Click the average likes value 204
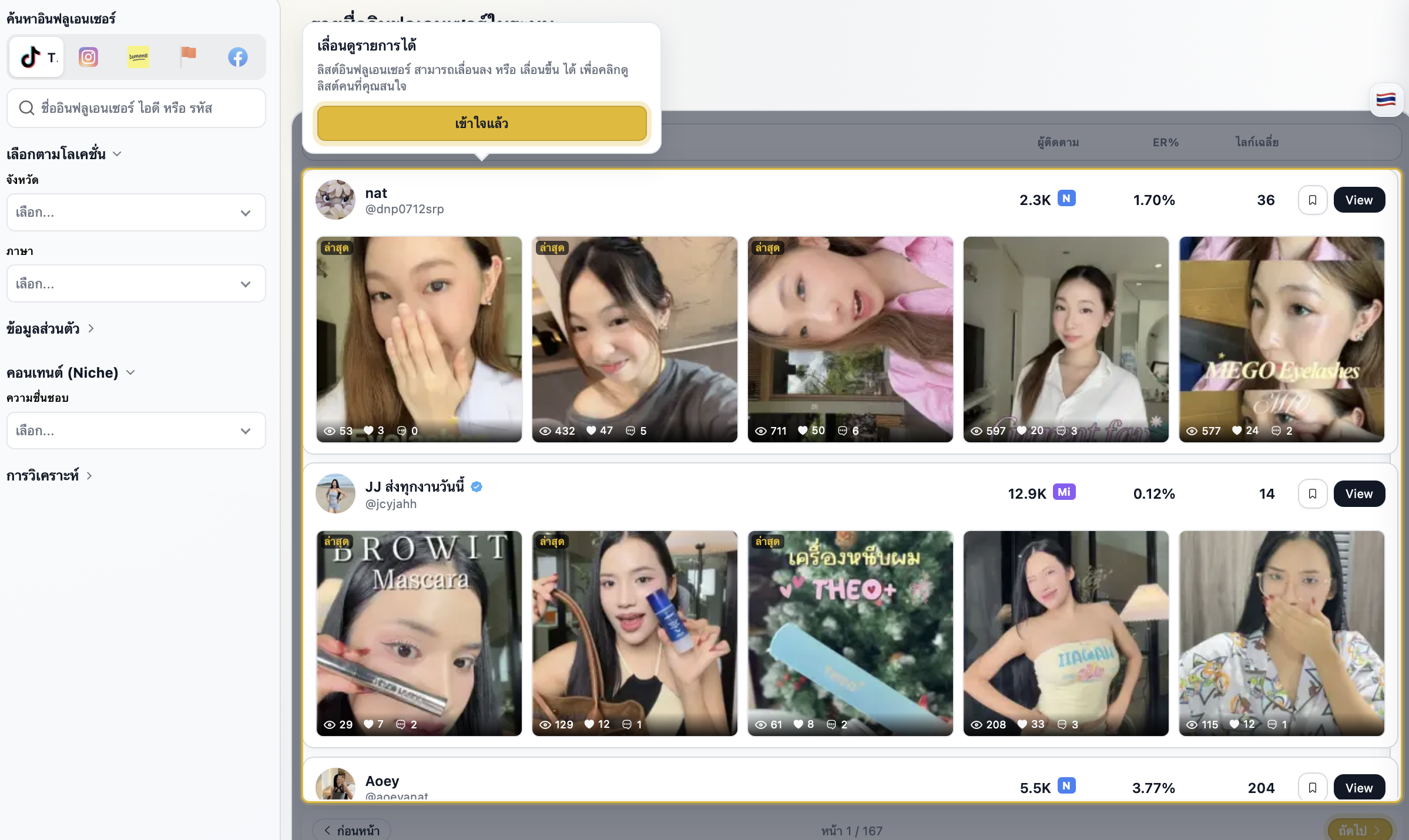 pyautogui.click(x=1261, y=788)
